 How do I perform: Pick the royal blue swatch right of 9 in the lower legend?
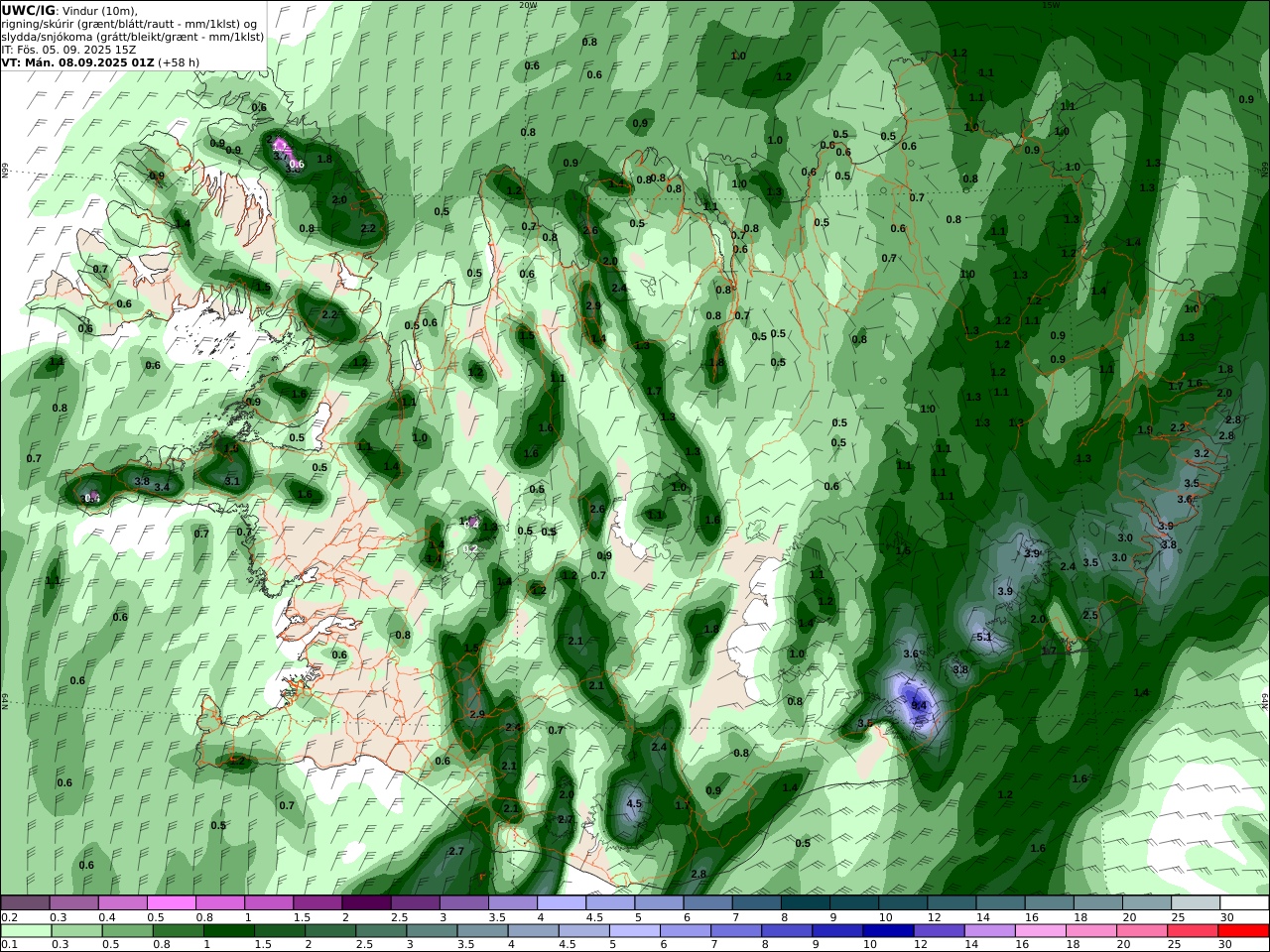click(837, 931)
